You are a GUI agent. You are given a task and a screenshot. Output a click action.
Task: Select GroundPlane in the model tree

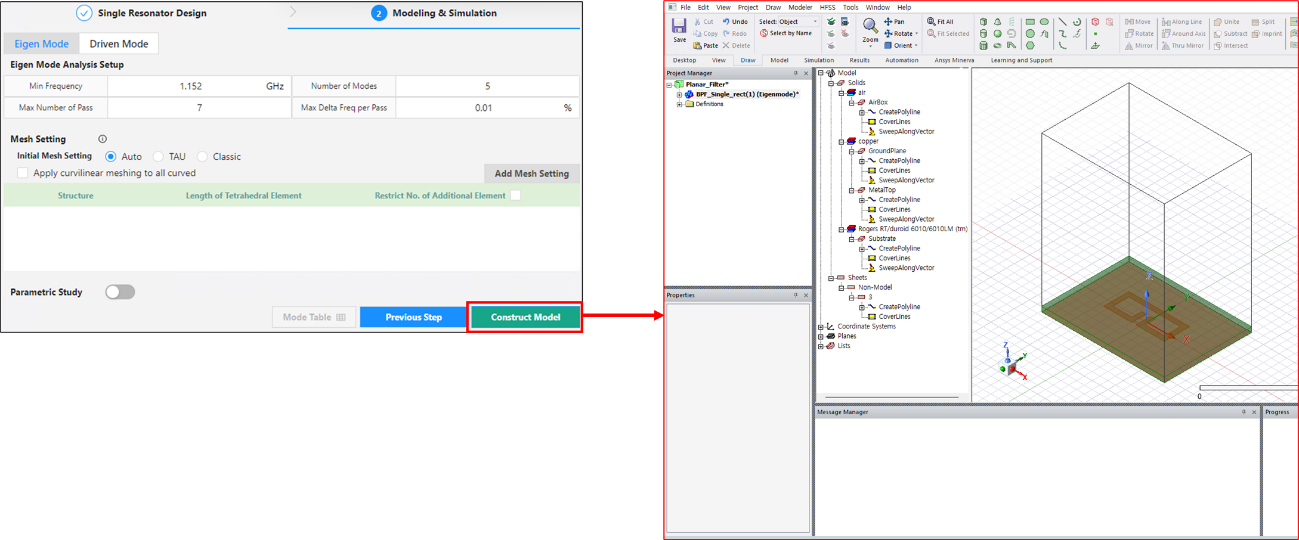point(887,151)
